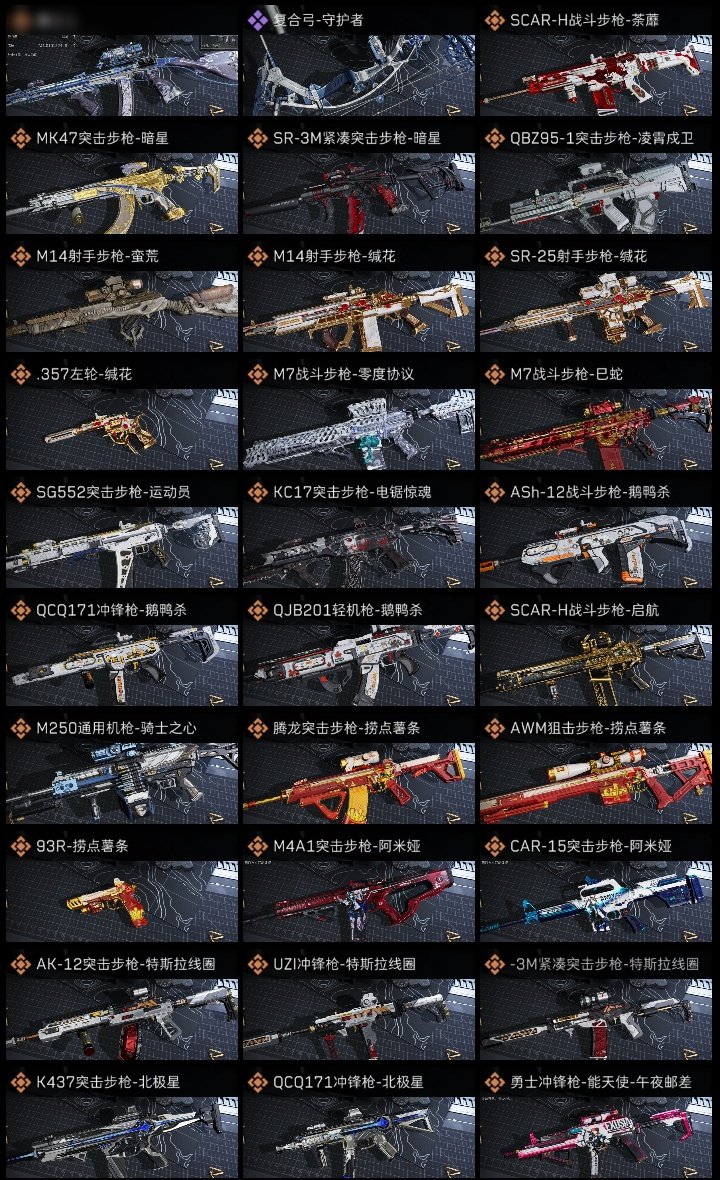
Task: Pick the QJB201轻机枪-鹅鸭杀 weapon image
Action: (x=359, y=665)
